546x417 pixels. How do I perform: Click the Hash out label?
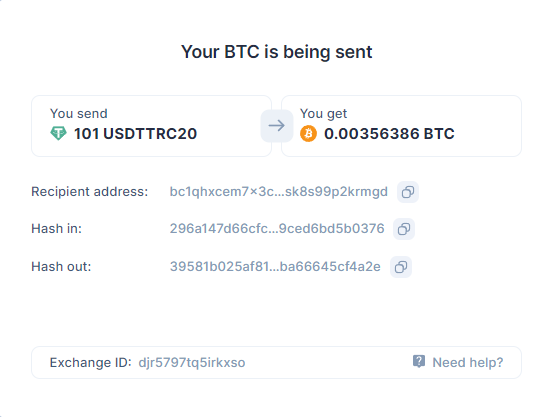[61, 267]
